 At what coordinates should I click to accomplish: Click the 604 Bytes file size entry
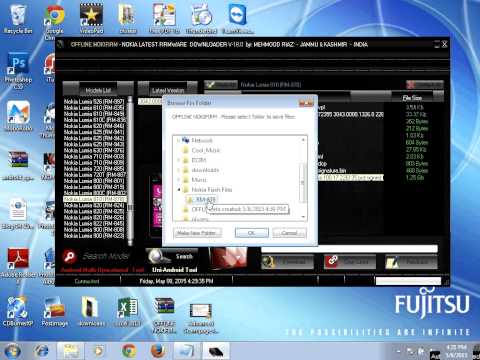click(x=416, y=142)
